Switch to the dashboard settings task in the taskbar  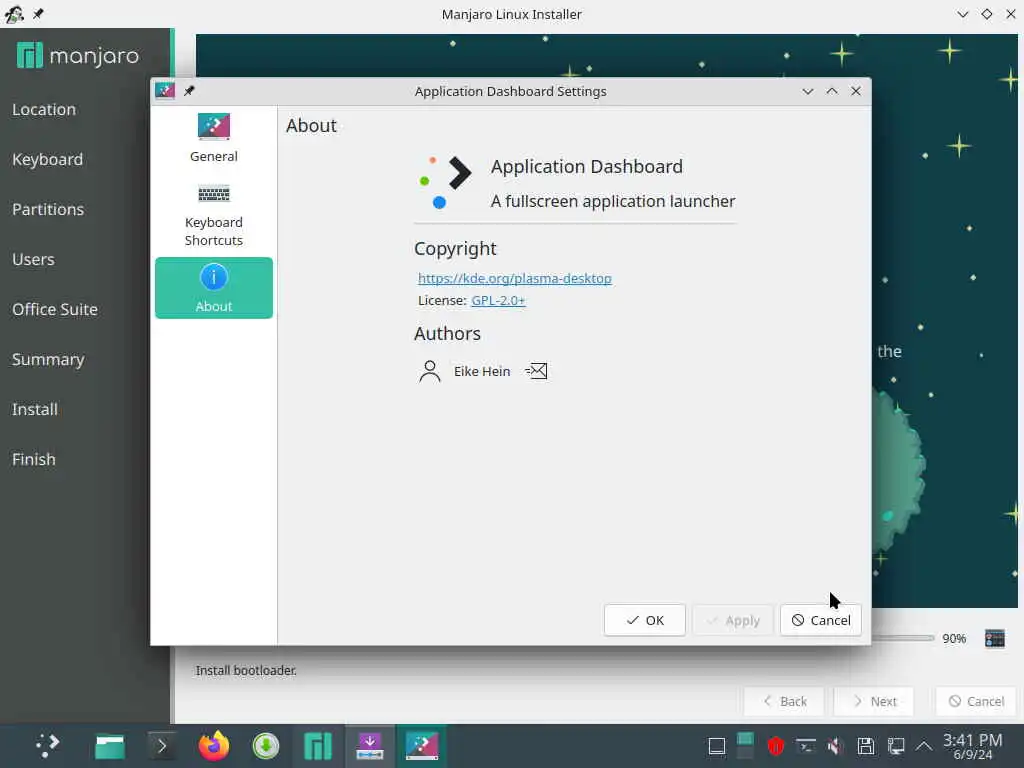click(x=422, y=746)
